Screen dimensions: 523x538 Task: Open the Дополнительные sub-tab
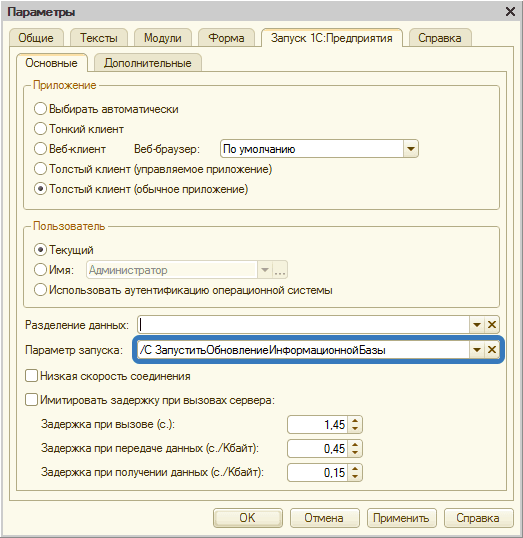point(148,63)
